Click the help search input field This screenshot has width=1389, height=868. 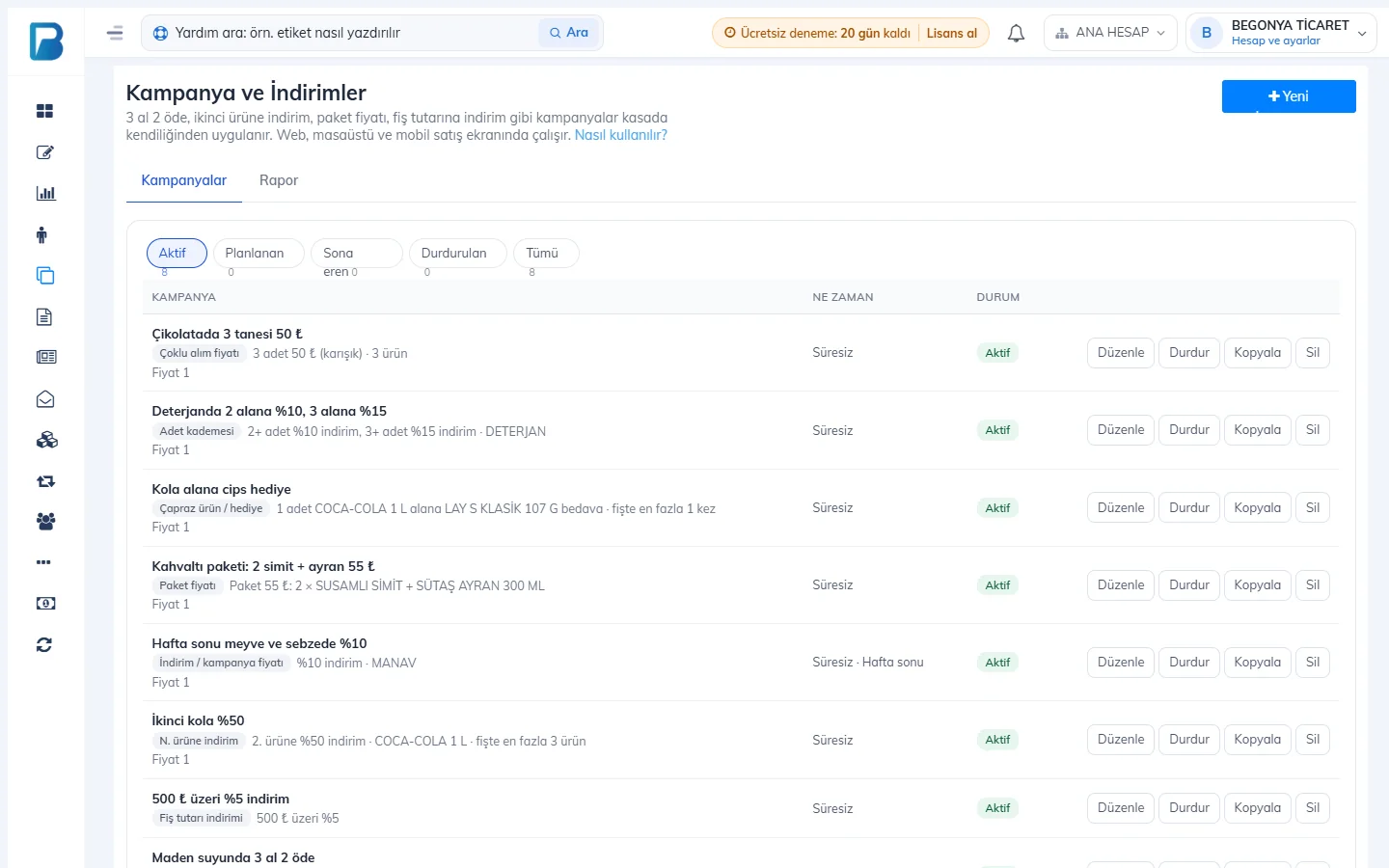pos(354,33)
